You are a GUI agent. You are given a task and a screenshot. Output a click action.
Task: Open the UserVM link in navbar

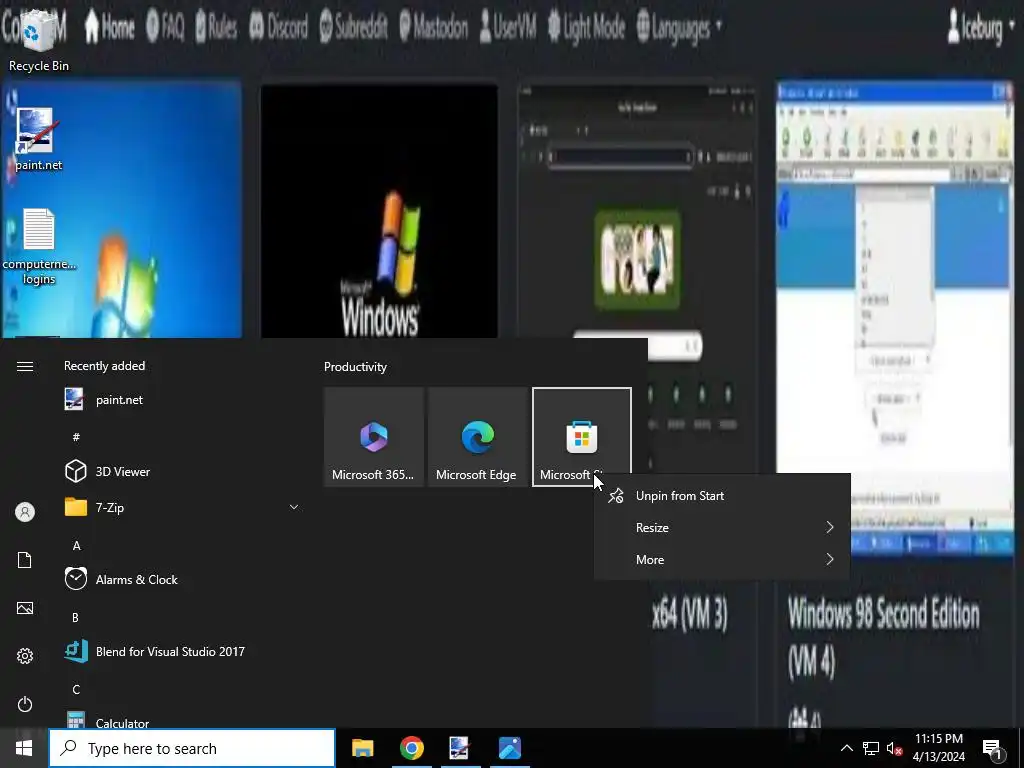[x=507, y=27]
